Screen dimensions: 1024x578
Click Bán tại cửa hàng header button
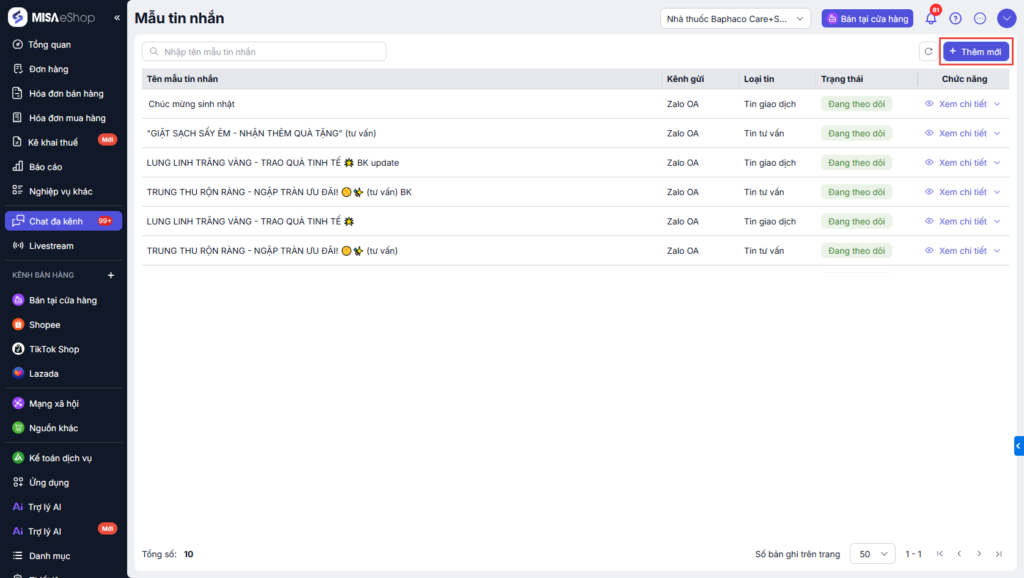tap(867, 18)
